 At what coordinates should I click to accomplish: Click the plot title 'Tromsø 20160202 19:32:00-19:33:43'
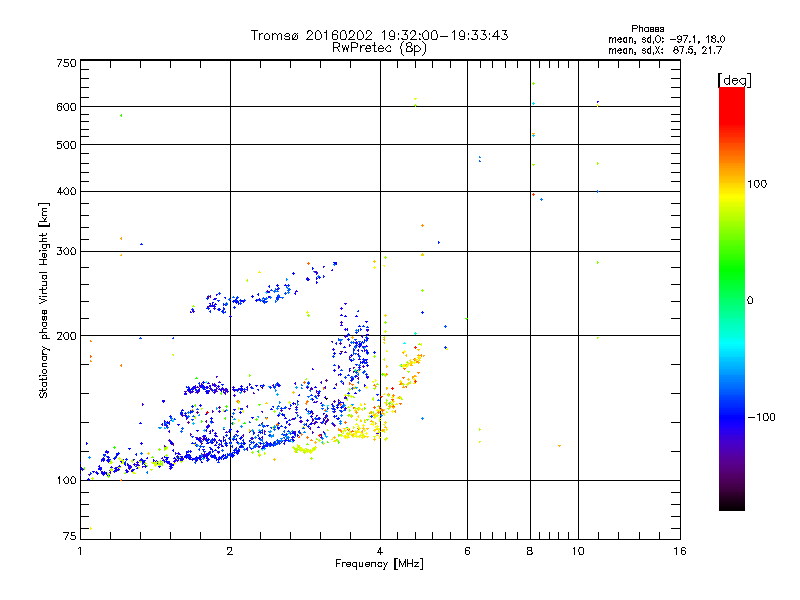click(379, 35)
